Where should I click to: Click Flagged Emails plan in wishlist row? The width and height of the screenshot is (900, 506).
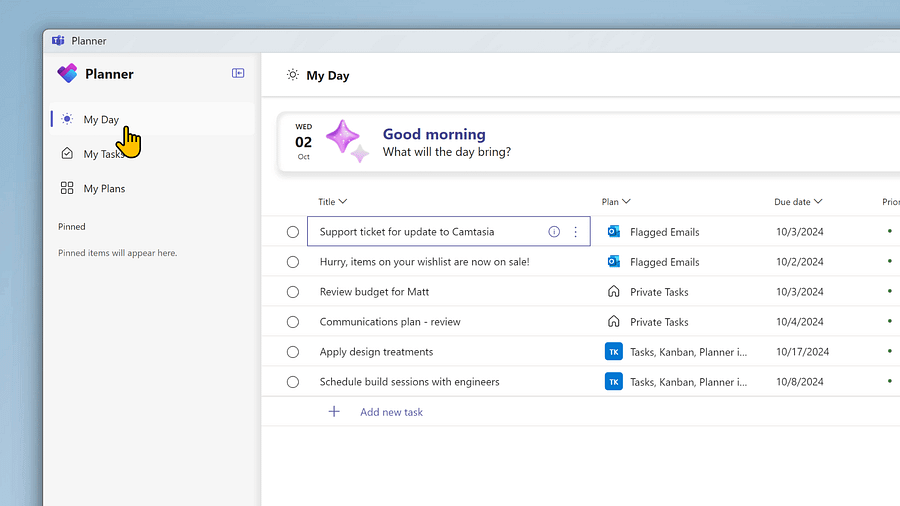(665, 262)
